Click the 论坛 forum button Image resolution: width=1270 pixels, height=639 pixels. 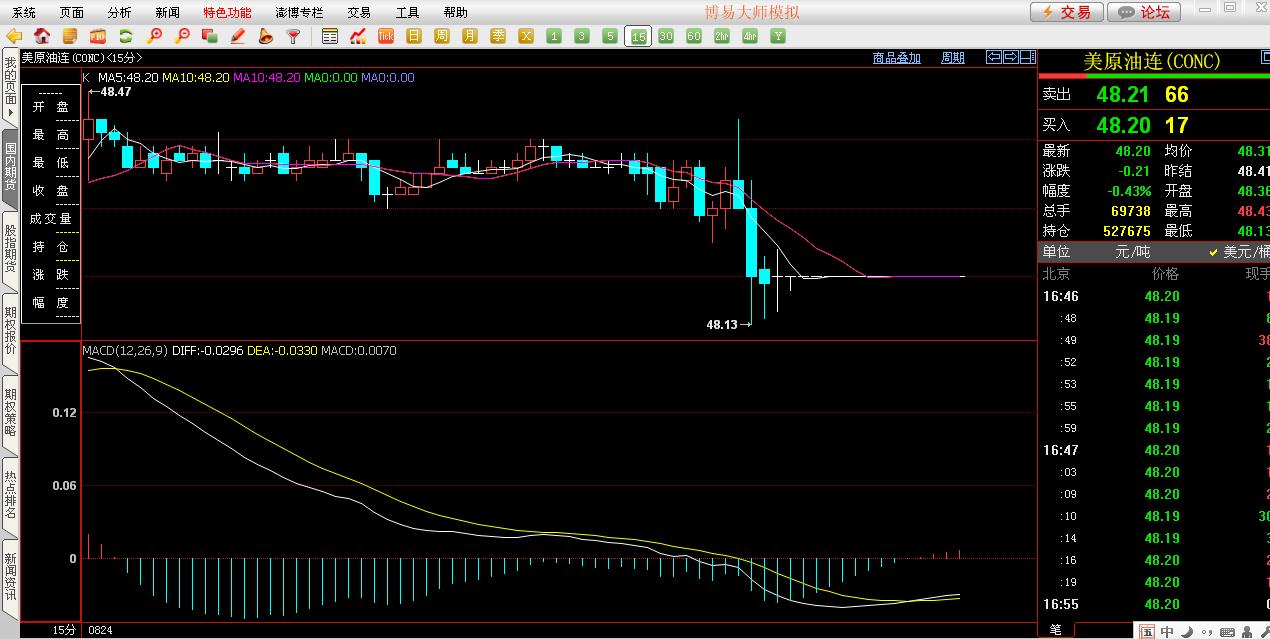pos(1145,12)
